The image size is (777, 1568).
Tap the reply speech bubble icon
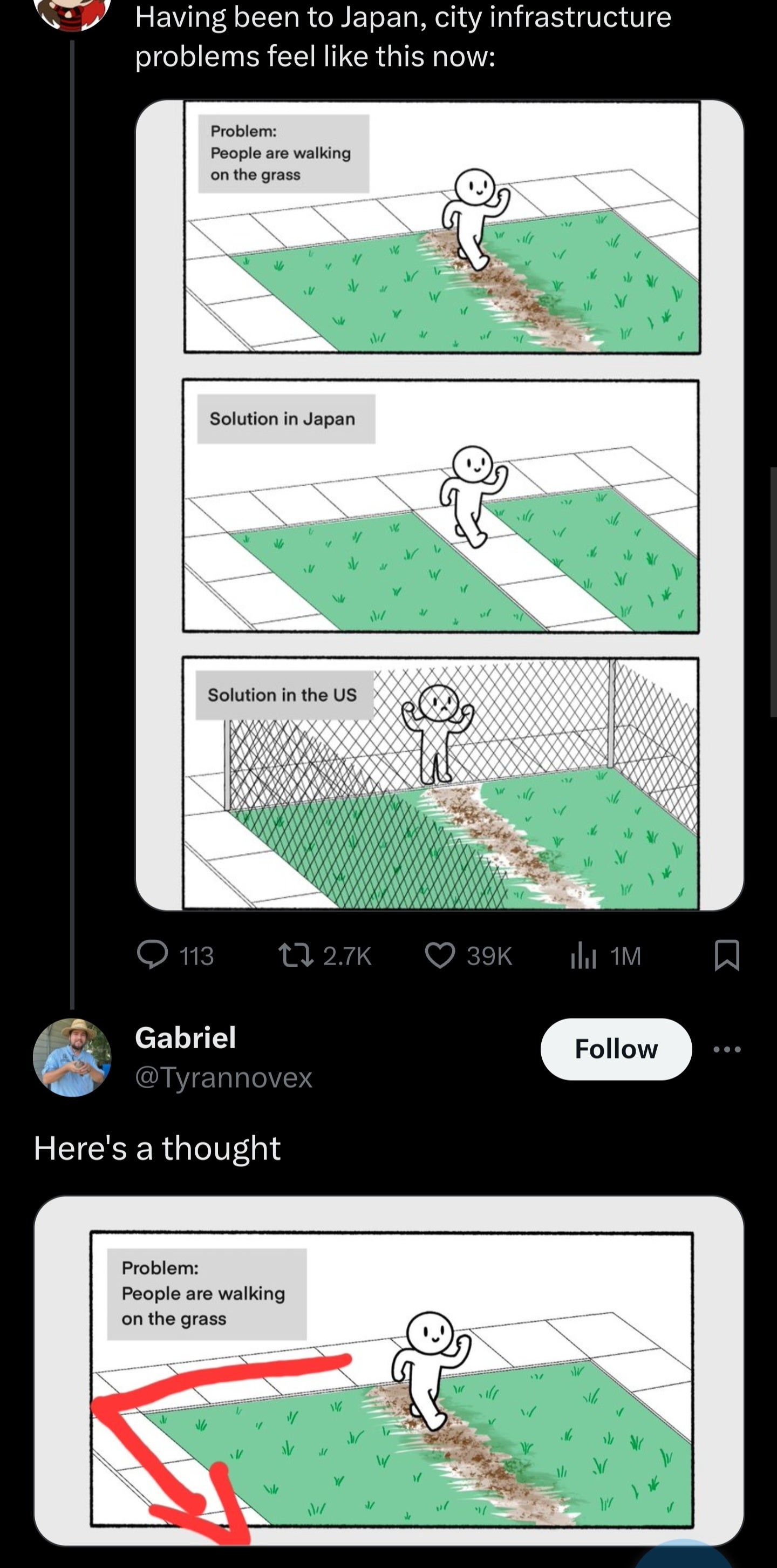152,955
